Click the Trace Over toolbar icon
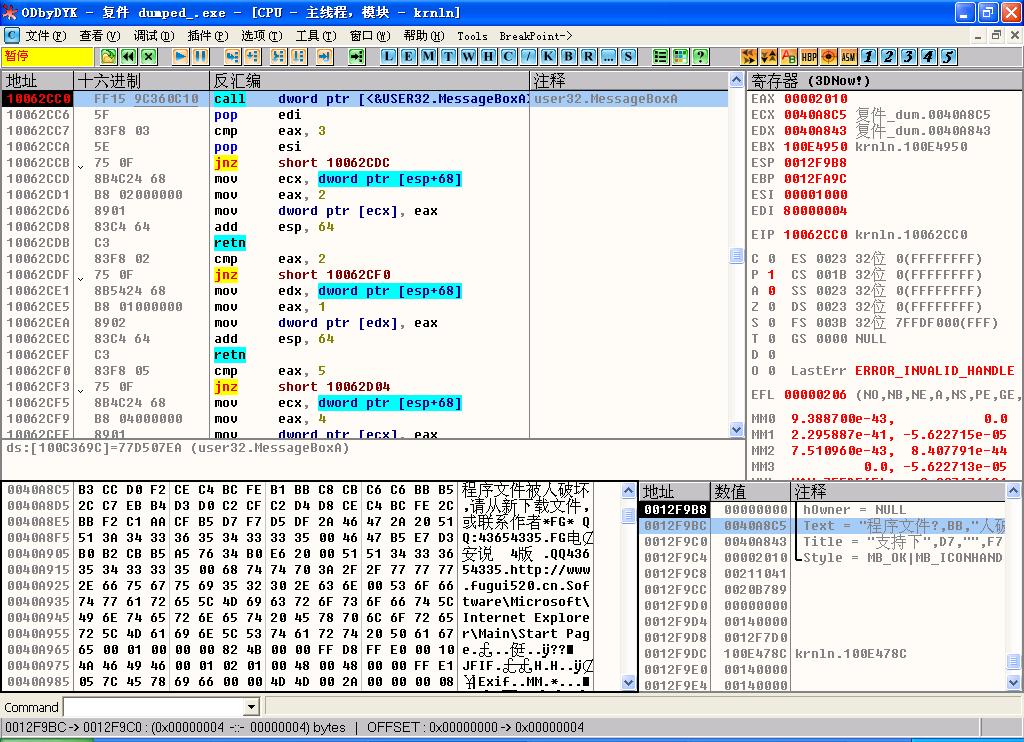This screenshot has height=742, width=1024. pos(299,57)
